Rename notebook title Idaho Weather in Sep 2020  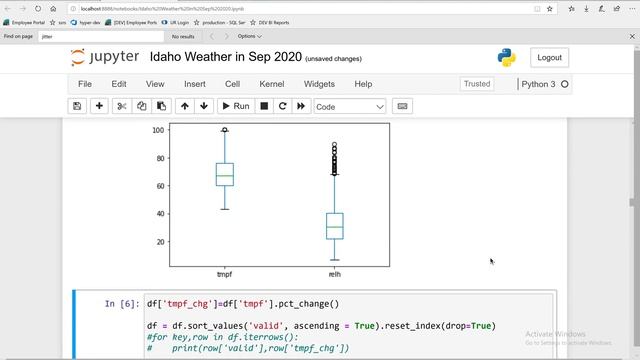tap(226, 57)
